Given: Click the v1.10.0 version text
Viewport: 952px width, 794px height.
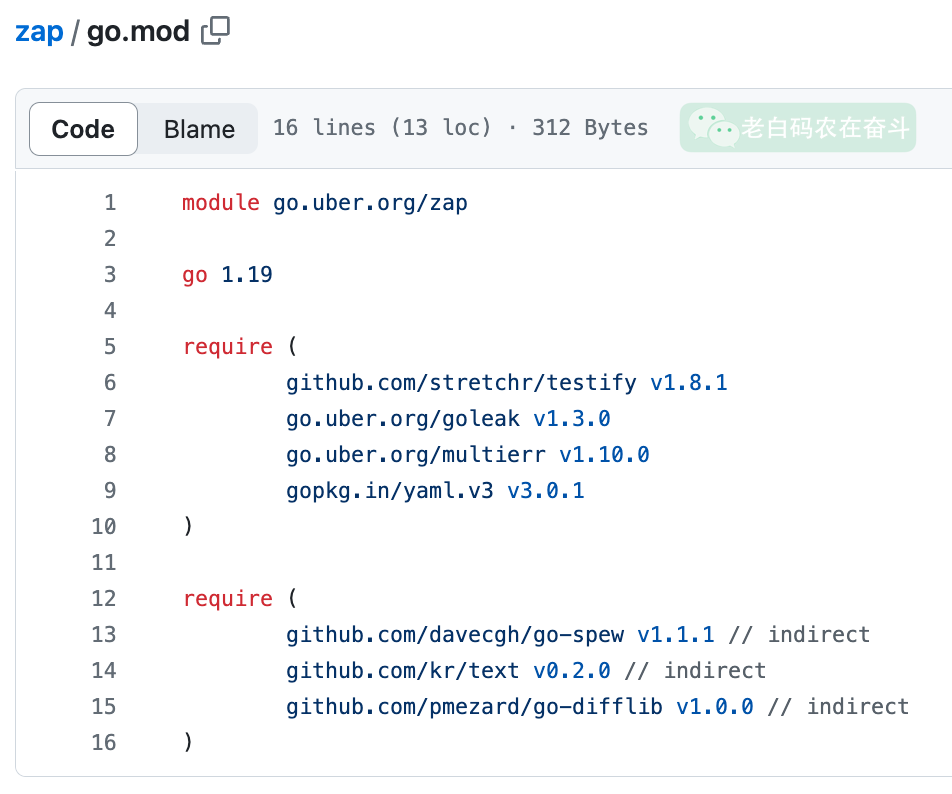Looking at the screenshot, I should click(x=604, y=454).
